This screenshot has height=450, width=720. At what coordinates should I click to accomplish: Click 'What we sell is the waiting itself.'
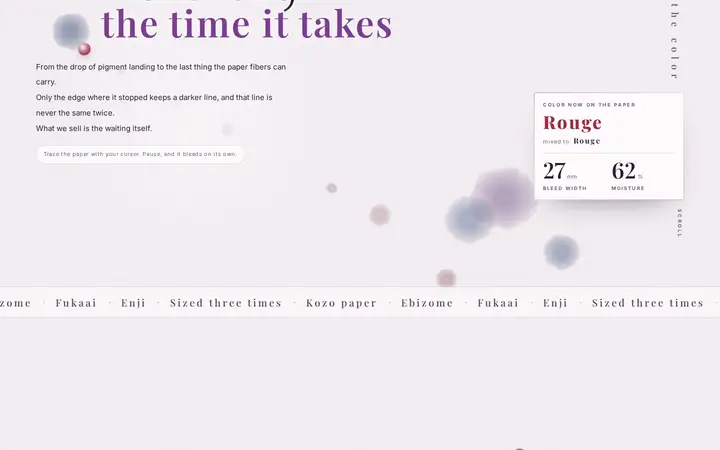pos(94,129)
